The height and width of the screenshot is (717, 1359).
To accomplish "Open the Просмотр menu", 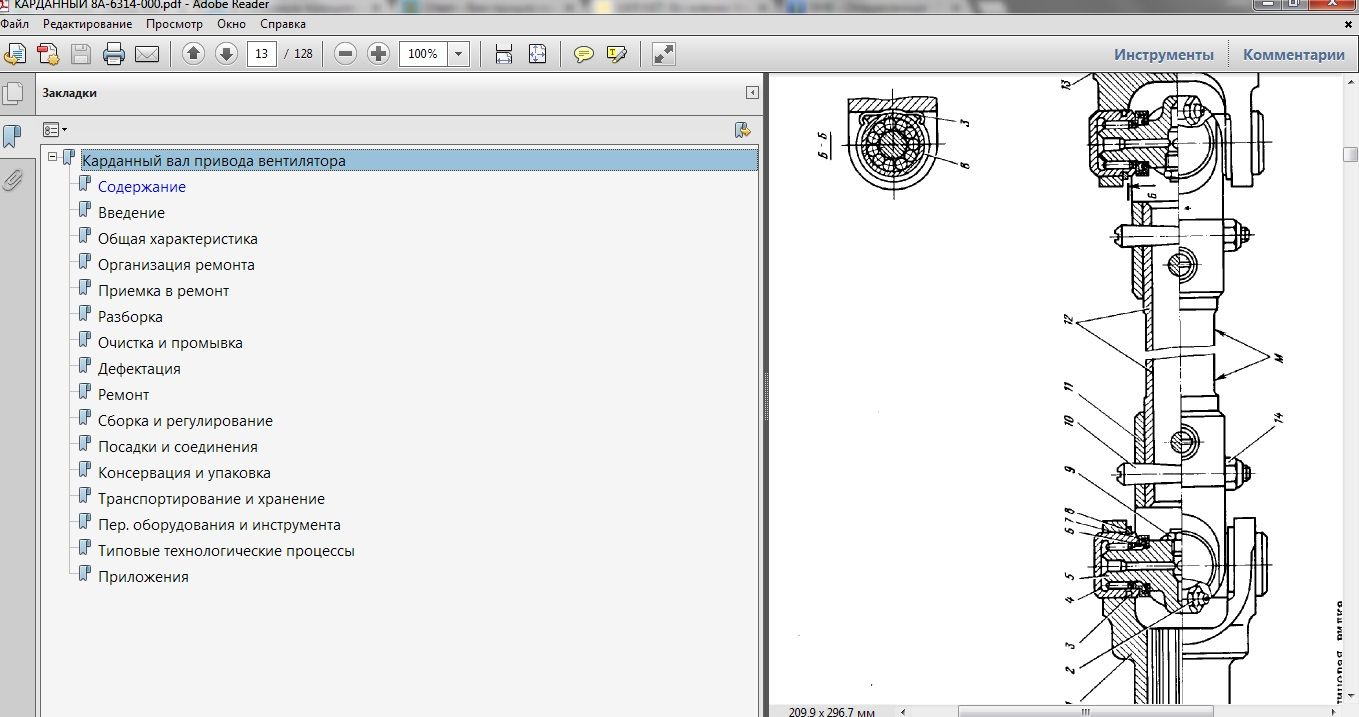I will (174, 24).
